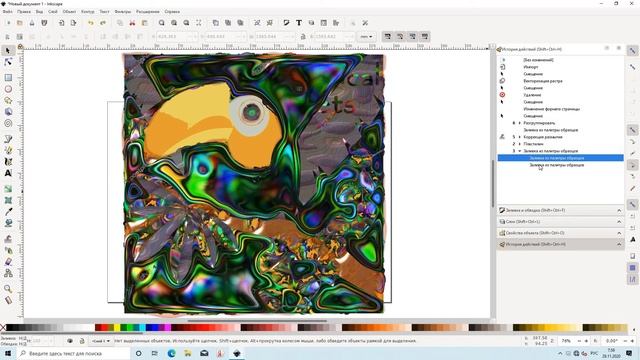Viewport: 640px width, 360px height.
Task: Toggle current layer lock icon
Action: point(82,340)
